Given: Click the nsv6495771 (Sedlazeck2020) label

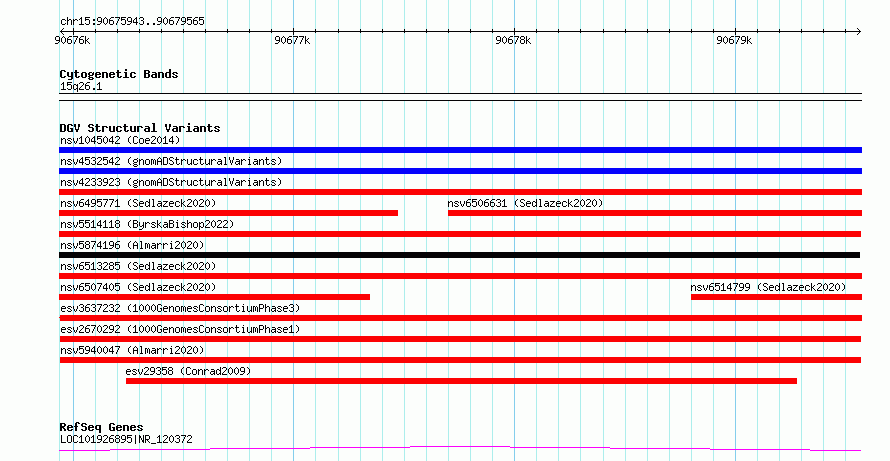Looking at the screenshot, I should coord(138,203).
